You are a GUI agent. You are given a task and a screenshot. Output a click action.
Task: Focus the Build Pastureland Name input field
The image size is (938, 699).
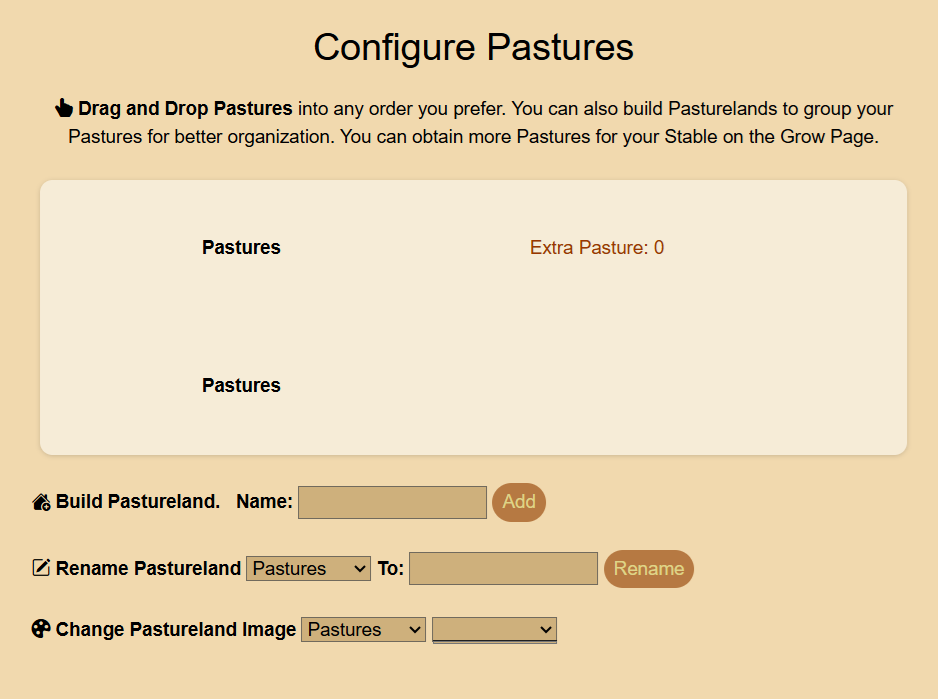[392, 502]
